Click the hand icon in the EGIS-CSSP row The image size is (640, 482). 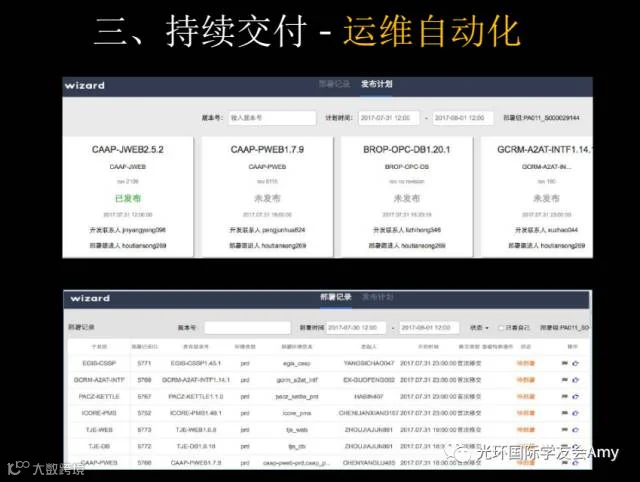(576, 363)
